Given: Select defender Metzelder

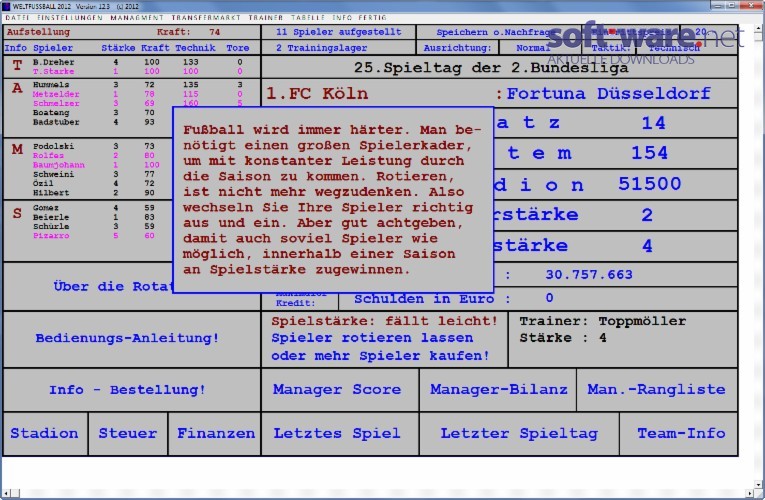Looking at the screenshot, I should click(56, 94).
